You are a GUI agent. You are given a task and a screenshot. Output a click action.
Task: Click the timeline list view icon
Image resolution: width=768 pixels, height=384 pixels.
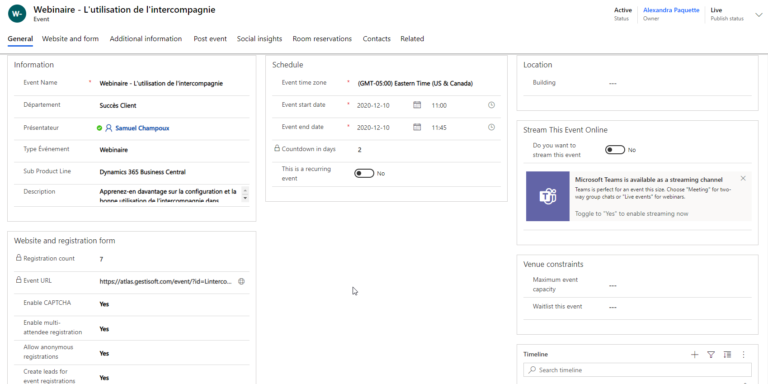pyautogui.click(x=727, y=355)
